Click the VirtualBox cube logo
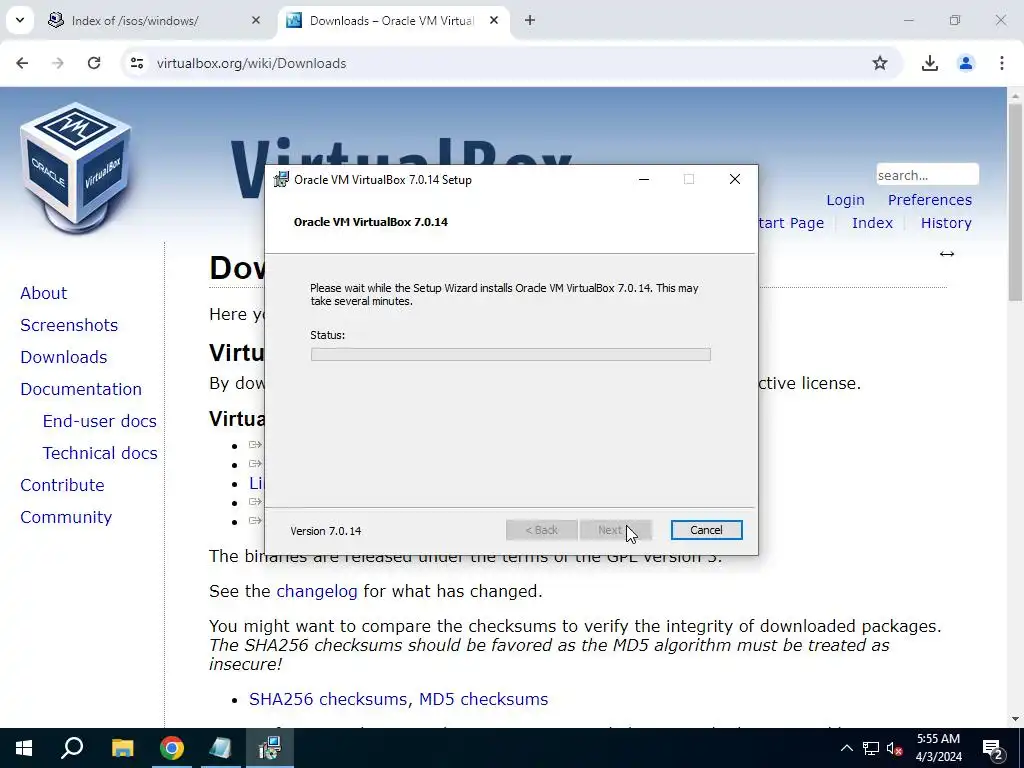Viewport: 1024px width, 768px height. tap(75, 168)
